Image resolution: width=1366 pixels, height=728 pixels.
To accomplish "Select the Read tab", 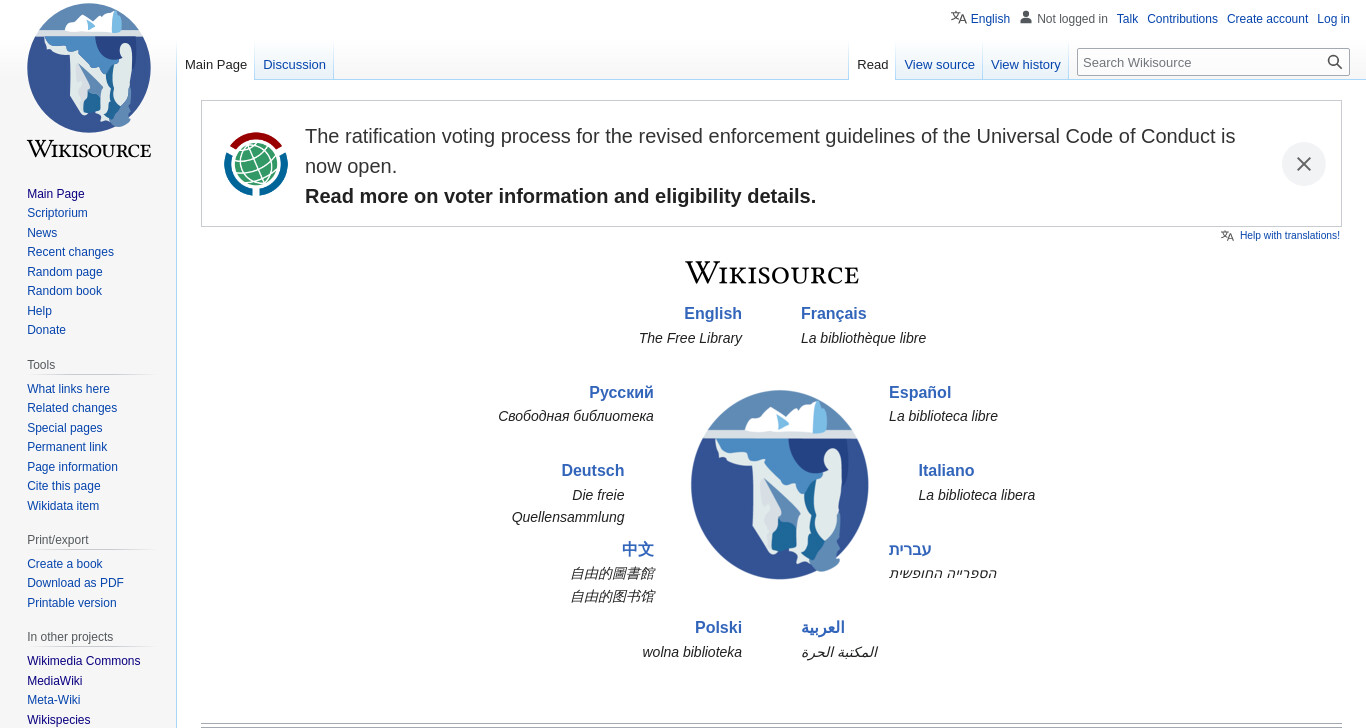I will coord(872,64).
